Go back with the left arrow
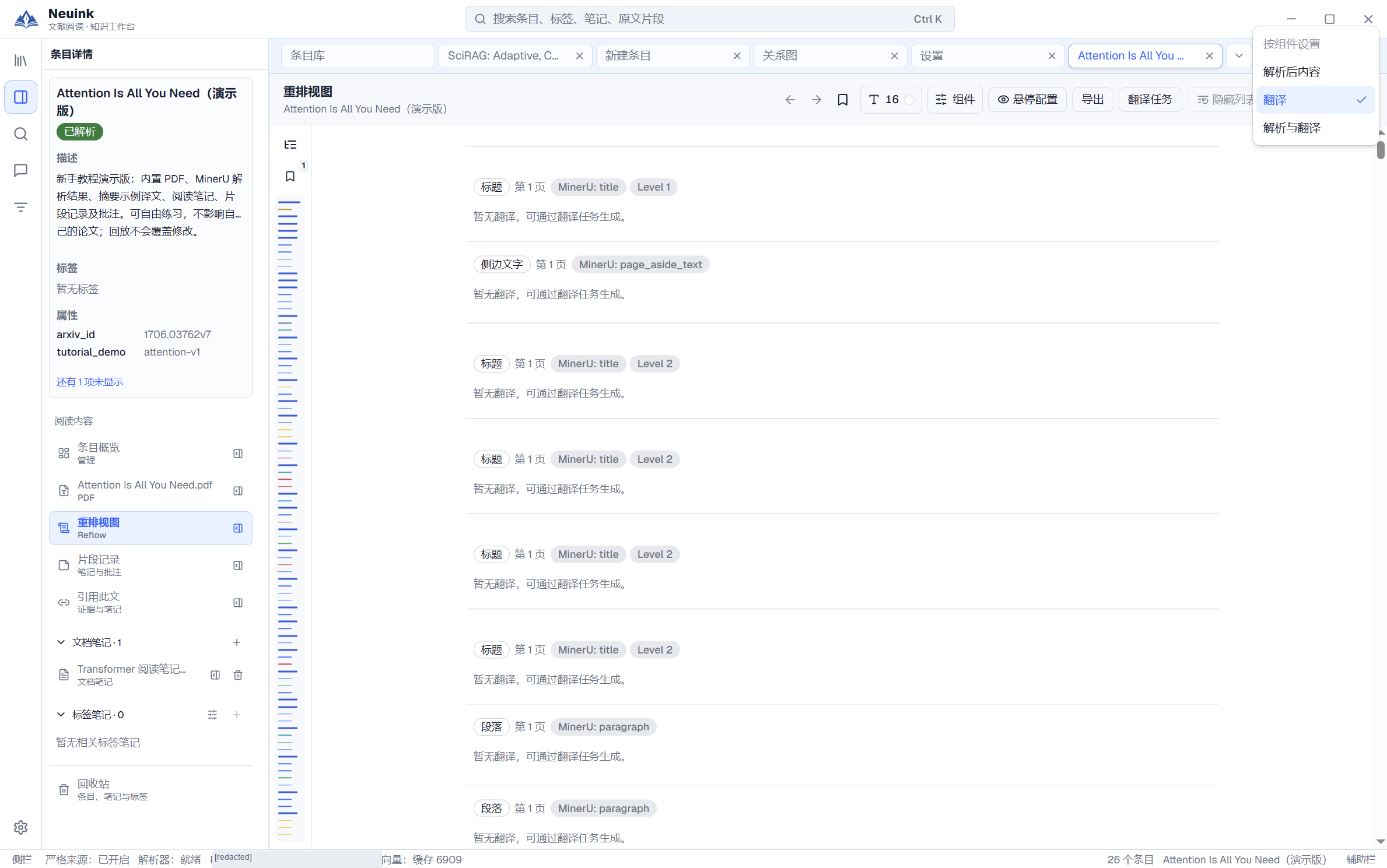This screenshot has width=1387, height=868. coord(790,100)
